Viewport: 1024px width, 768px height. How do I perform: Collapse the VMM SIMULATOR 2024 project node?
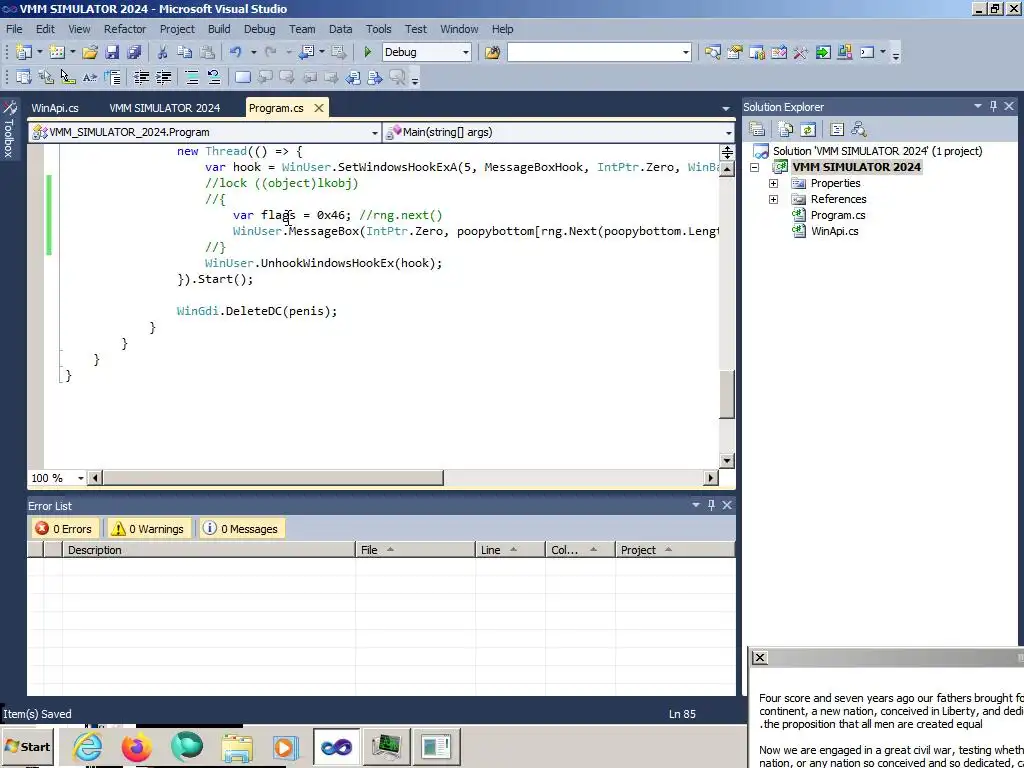[x=754, y=167]
